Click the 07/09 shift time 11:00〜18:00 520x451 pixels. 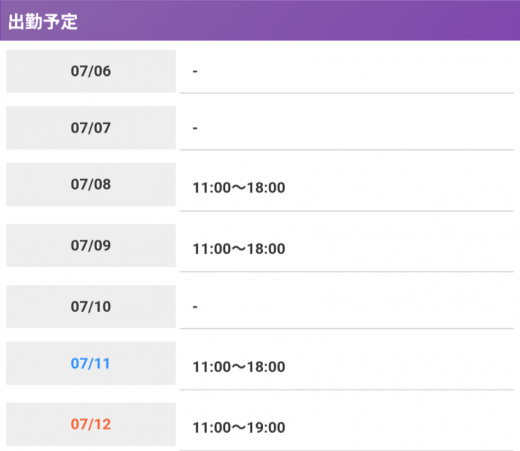(x=239, y=249)
